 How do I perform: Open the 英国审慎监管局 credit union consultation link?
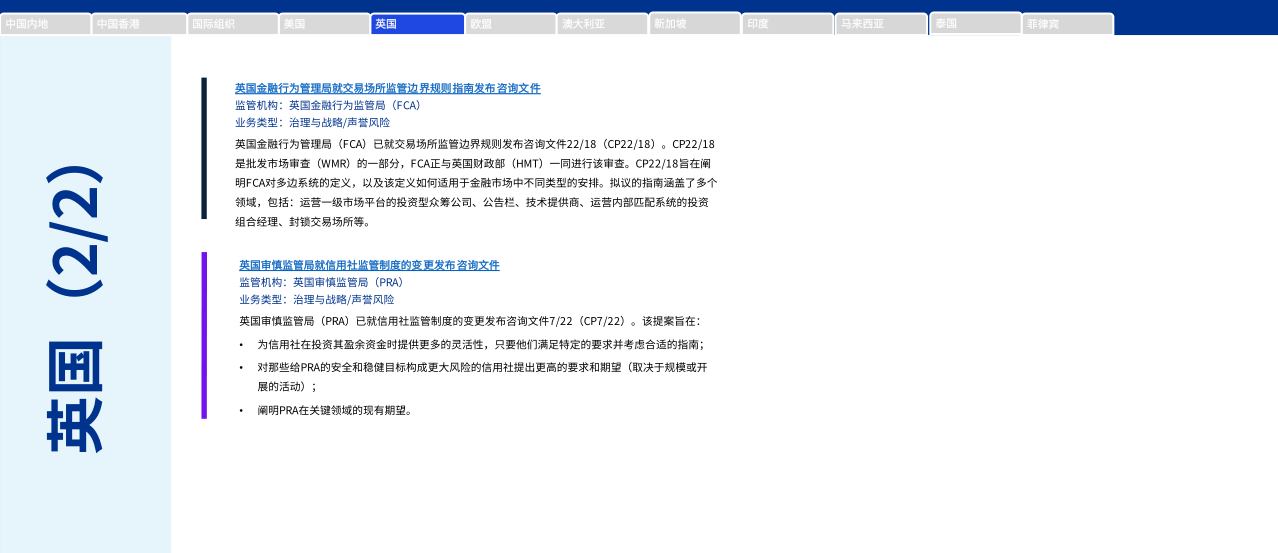tap(369, 265)
